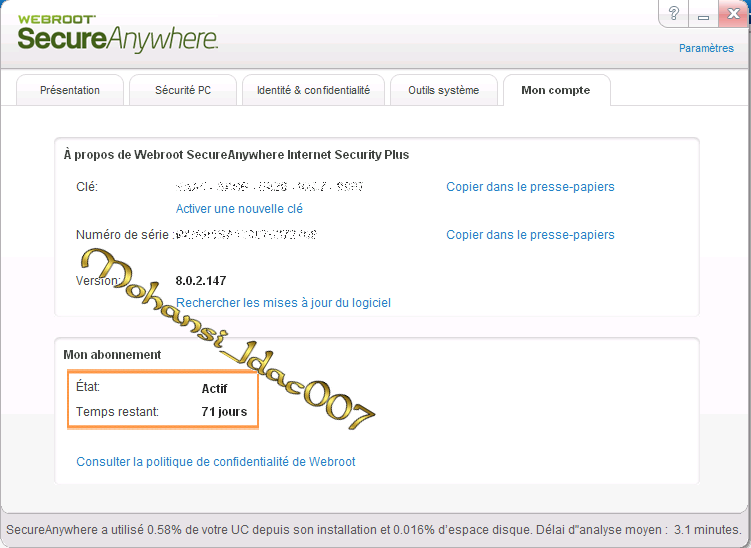Viewport: 751px width, 548px height.
Task: Close the SecureAnywhere window
Action: pyautogui.click(x=733, y=13)
